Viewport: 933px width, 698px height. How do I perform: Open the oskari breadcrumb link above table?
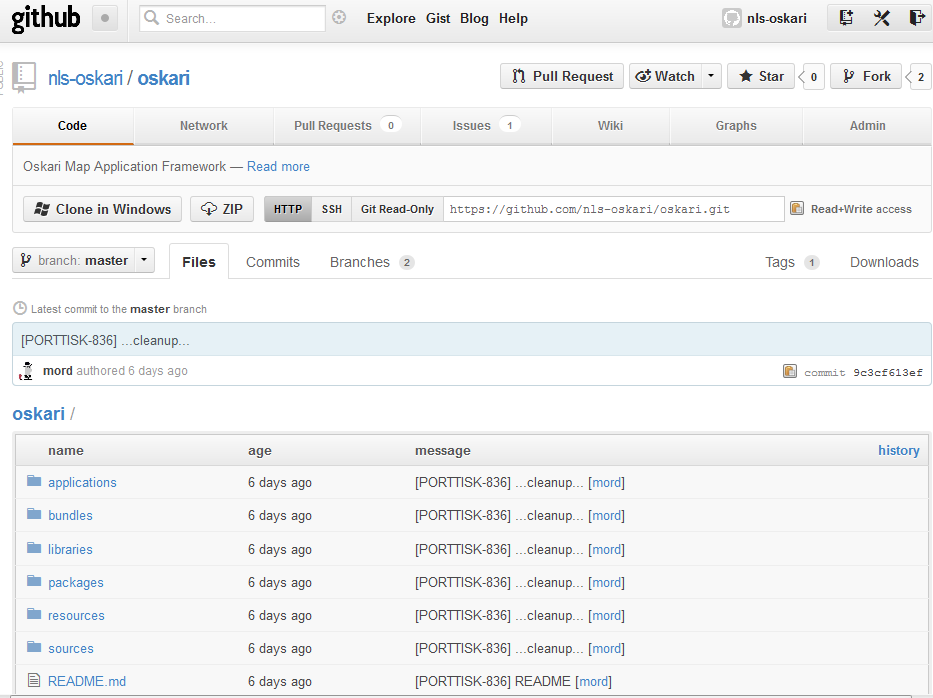(39, 414)
